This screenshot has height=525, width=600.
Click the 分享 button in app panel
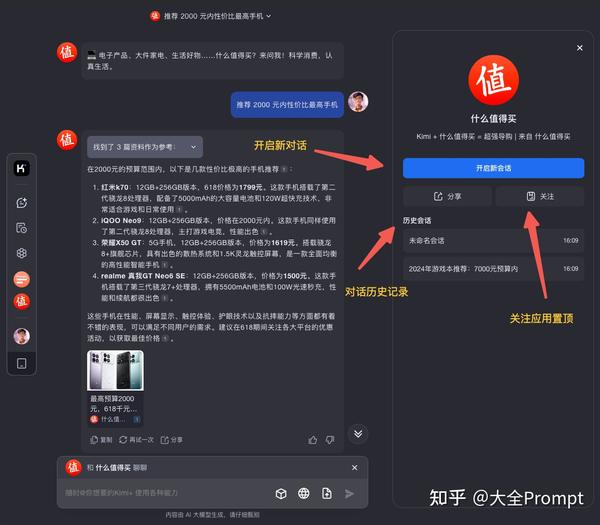coord(447,196)
